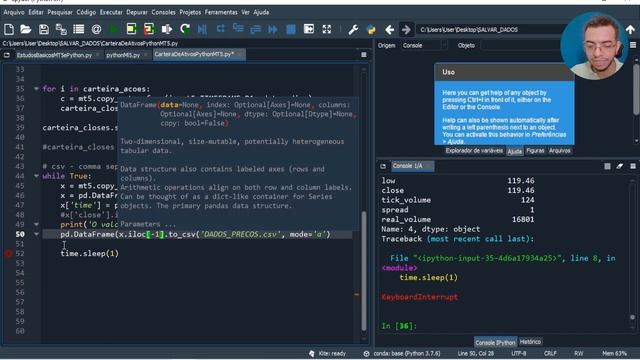Viewport: 640px width, 360px height.
Task: Interrupt kernel with console stop square
Action: [x=607, y=166]
